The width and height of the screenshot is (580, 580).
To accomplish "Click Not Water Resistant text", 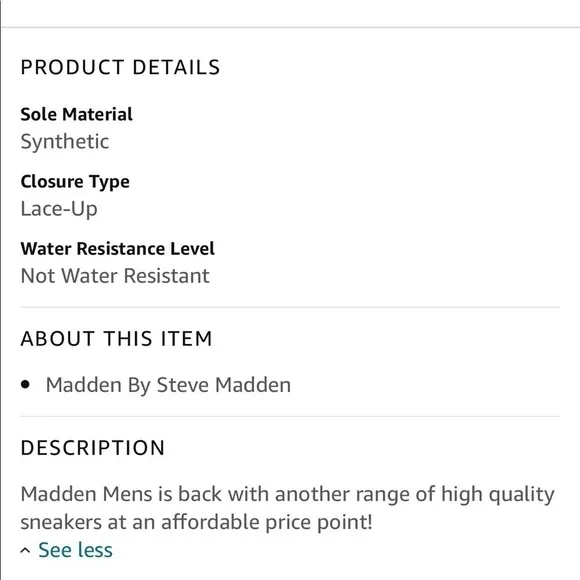I will 115,276.
